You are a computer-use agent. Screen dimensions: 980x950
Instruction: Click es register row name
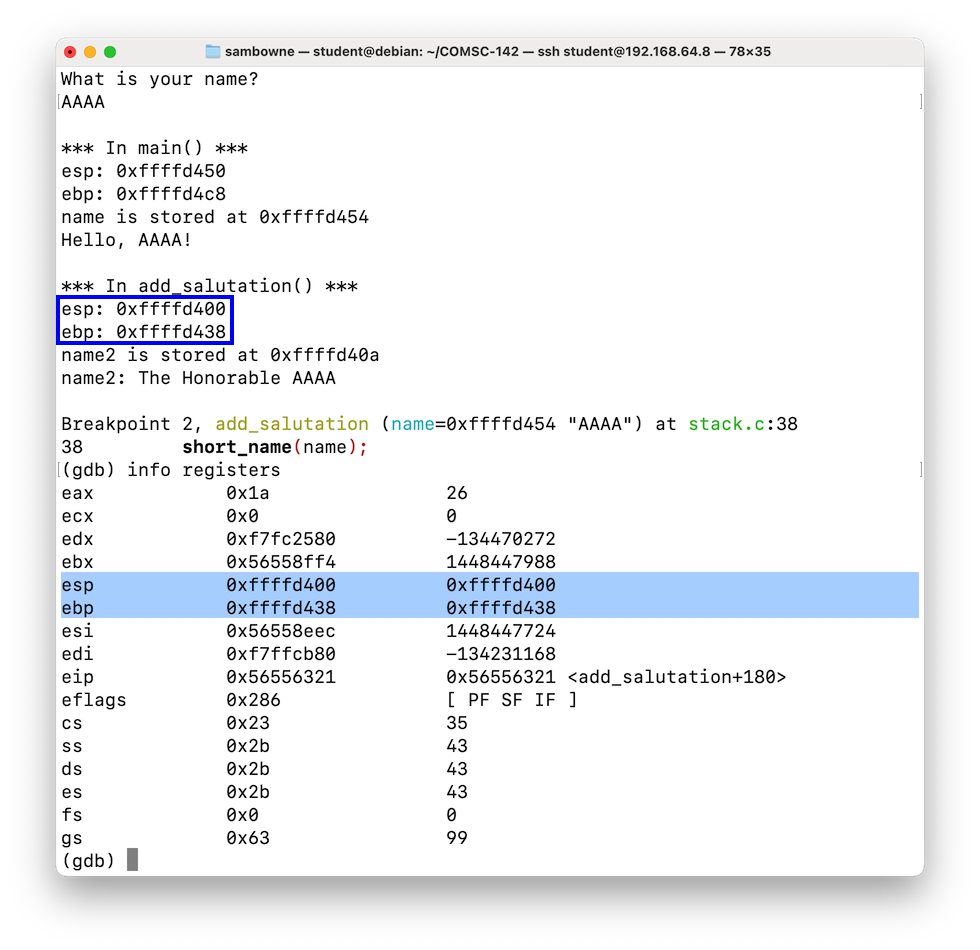(72, 793)
